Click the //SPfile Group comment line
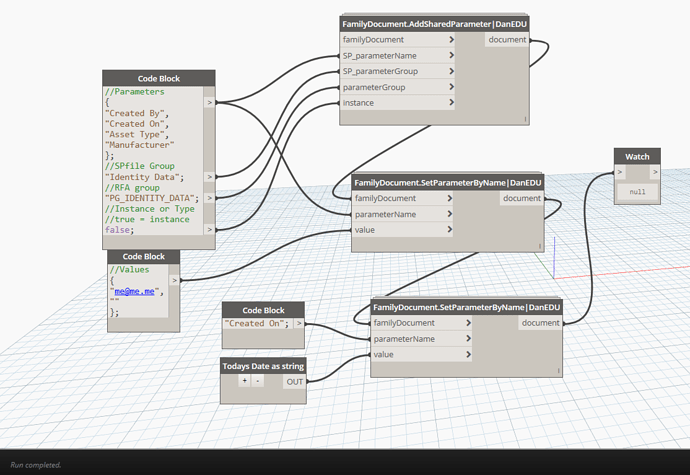Viewport: 690px width, 475px height. click(x=140, y=166)
